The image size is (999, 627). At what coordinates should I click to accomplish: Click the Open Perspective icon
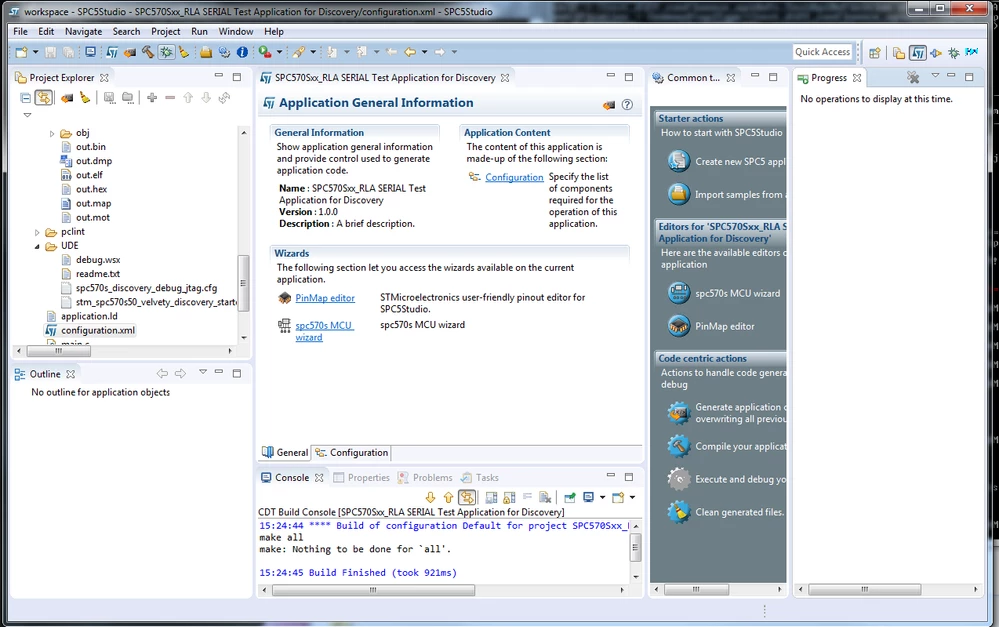(x=875, y=53)
